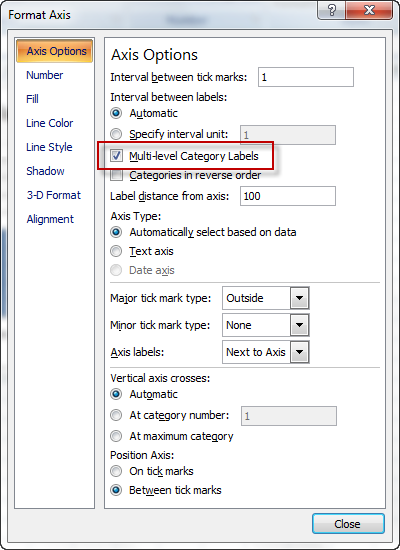Click the Close button
Image resolution: width=400 pixels, height=550 pixels.
348,524
